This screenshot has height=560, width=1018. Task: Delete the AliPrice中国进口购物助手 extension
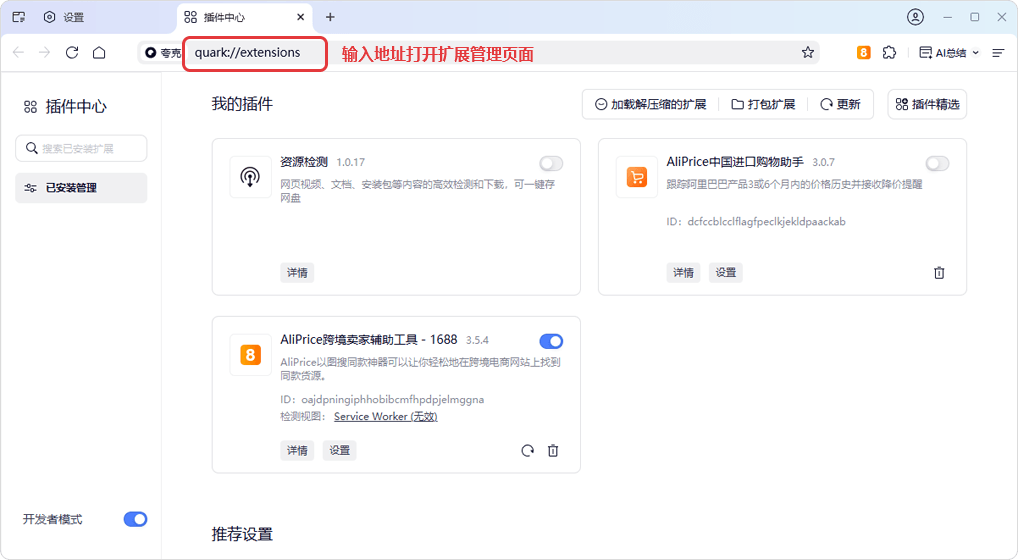(939, 273)
